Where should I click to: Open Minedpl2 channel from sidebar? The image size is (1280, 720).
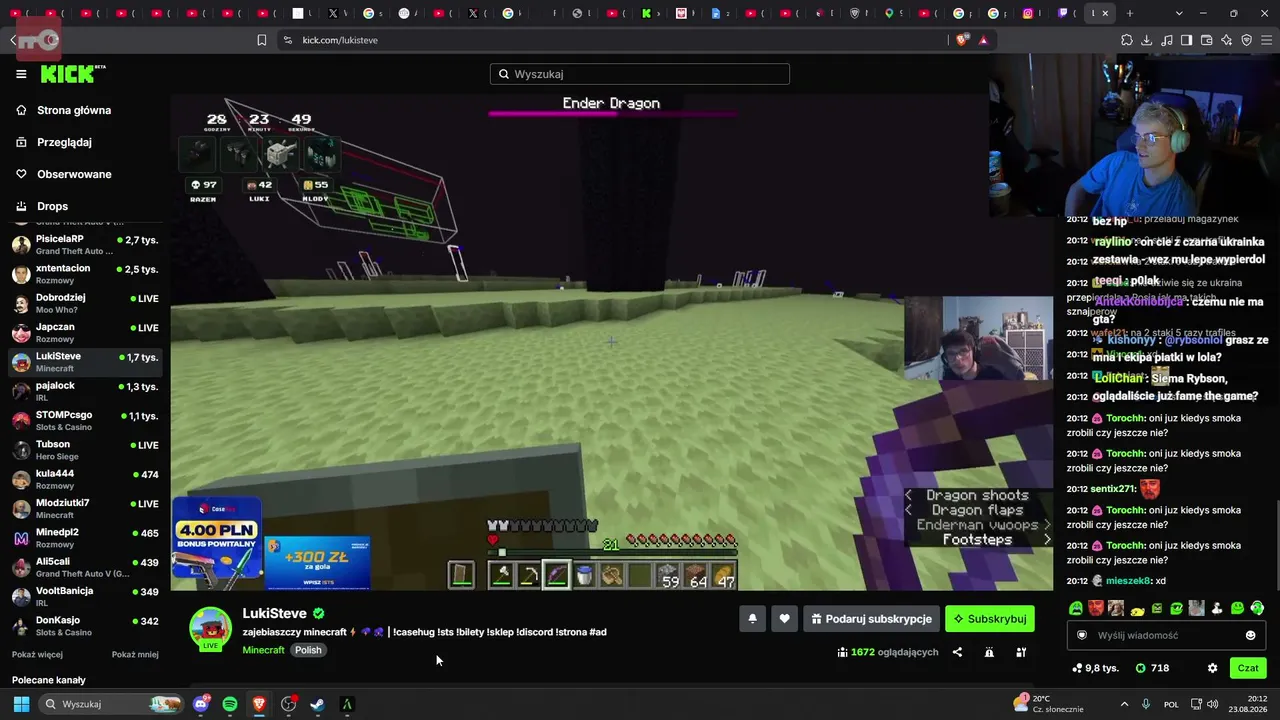(x=85, y=538)
